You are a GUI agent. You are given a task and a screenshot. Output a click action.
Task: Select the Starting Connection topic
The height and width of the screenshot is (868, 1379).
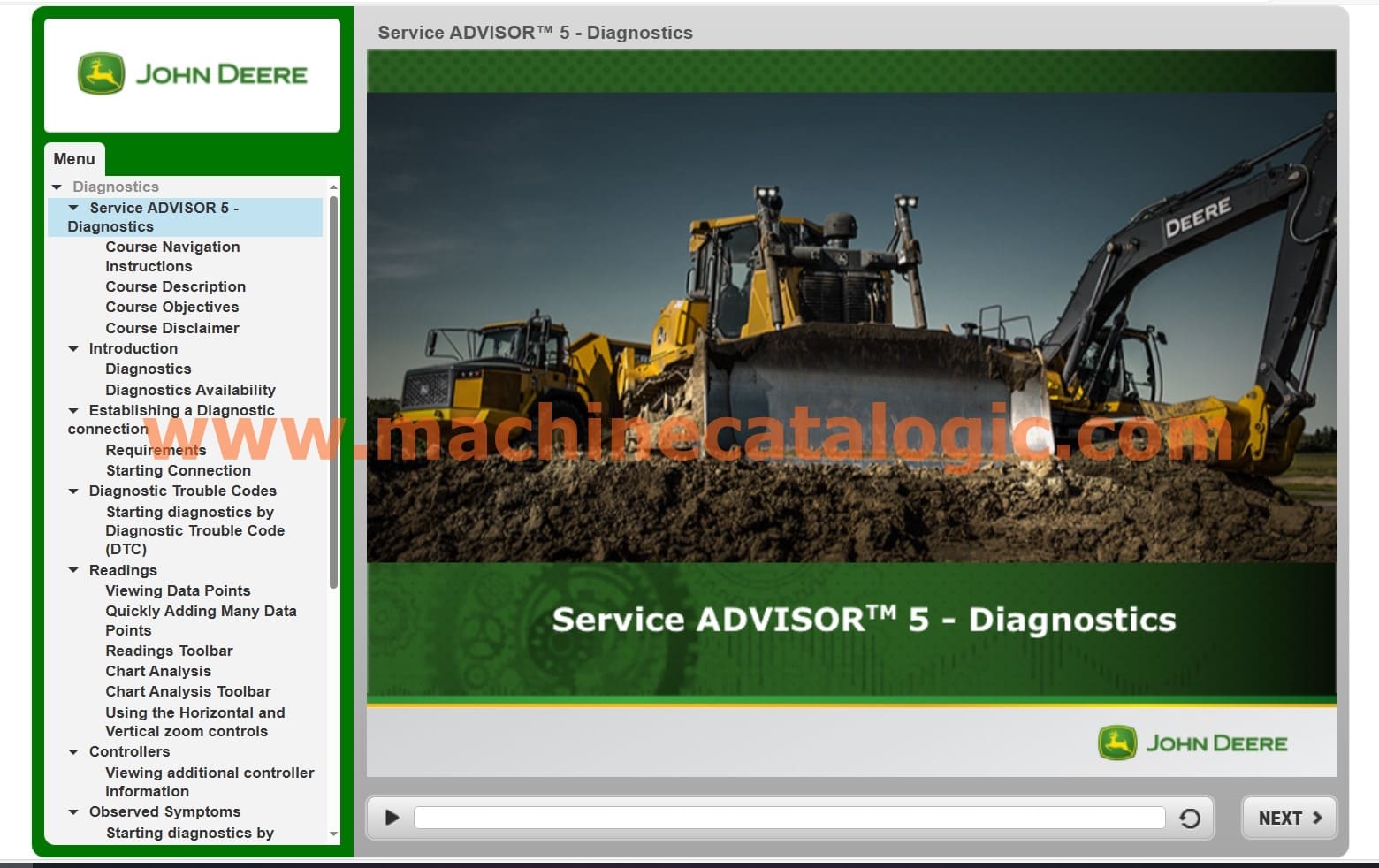[x=179, y=470]
